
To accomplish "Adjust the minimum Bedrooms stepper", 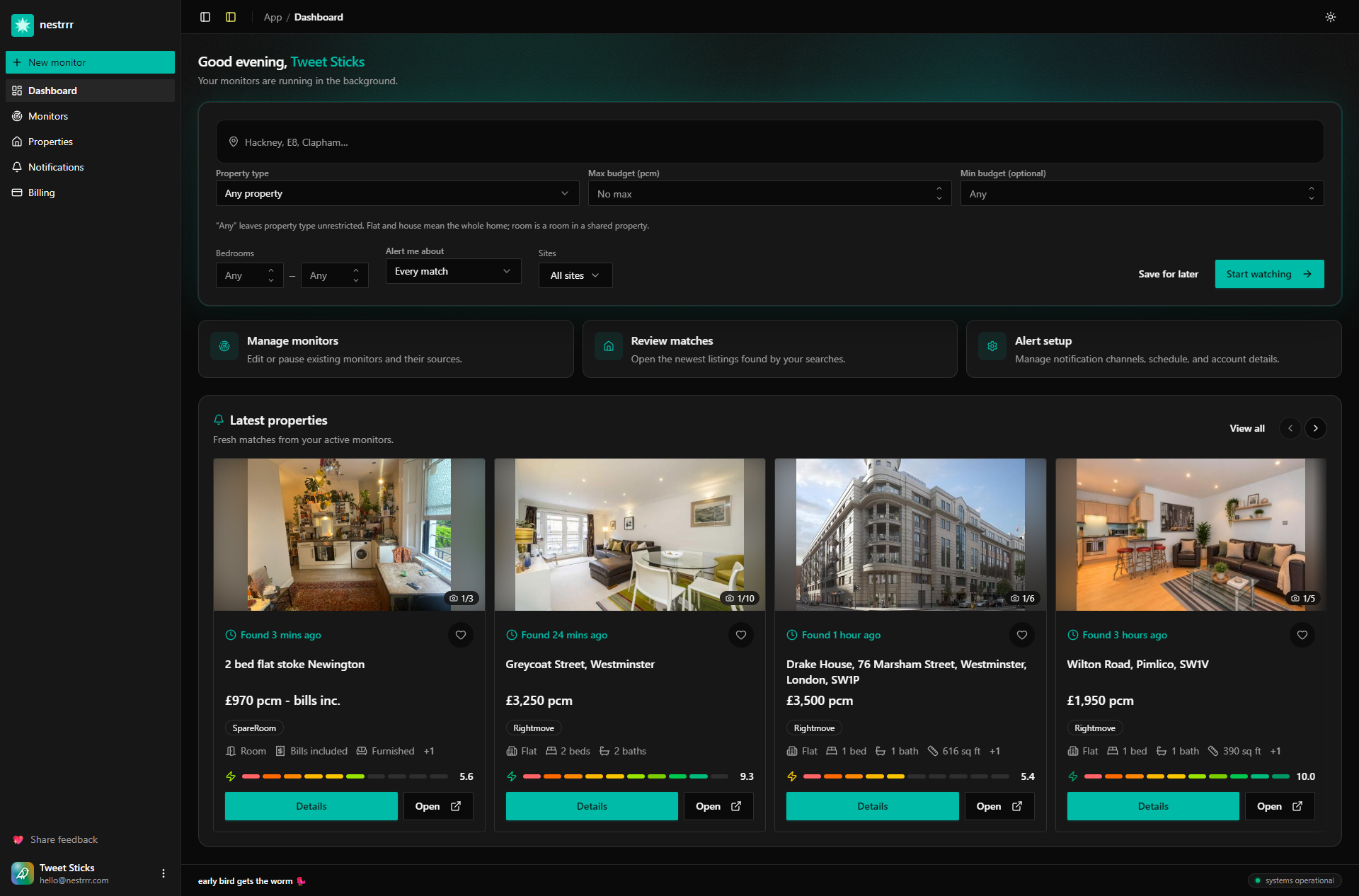I will (271, 275).
